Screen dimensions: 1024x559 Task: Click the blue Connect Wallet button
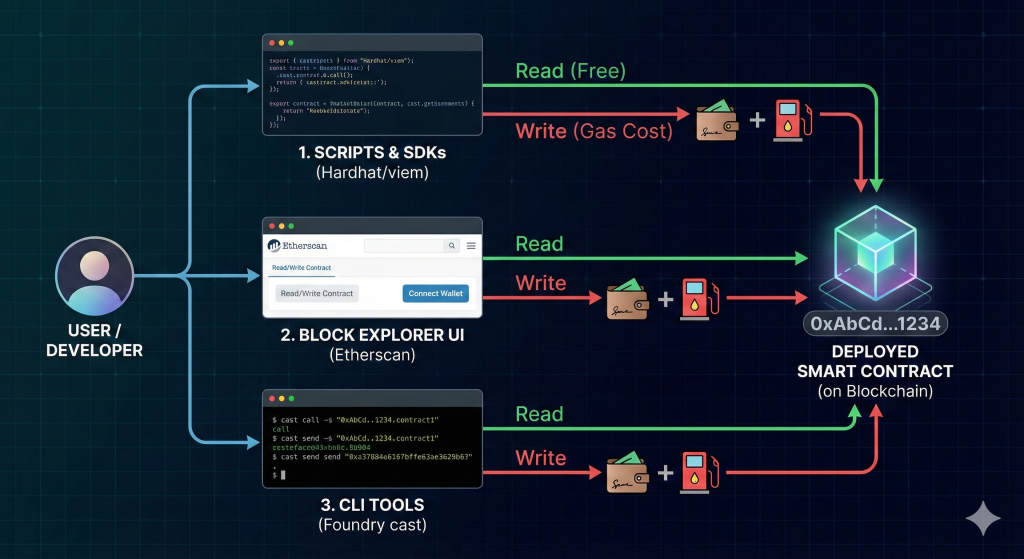436,293
